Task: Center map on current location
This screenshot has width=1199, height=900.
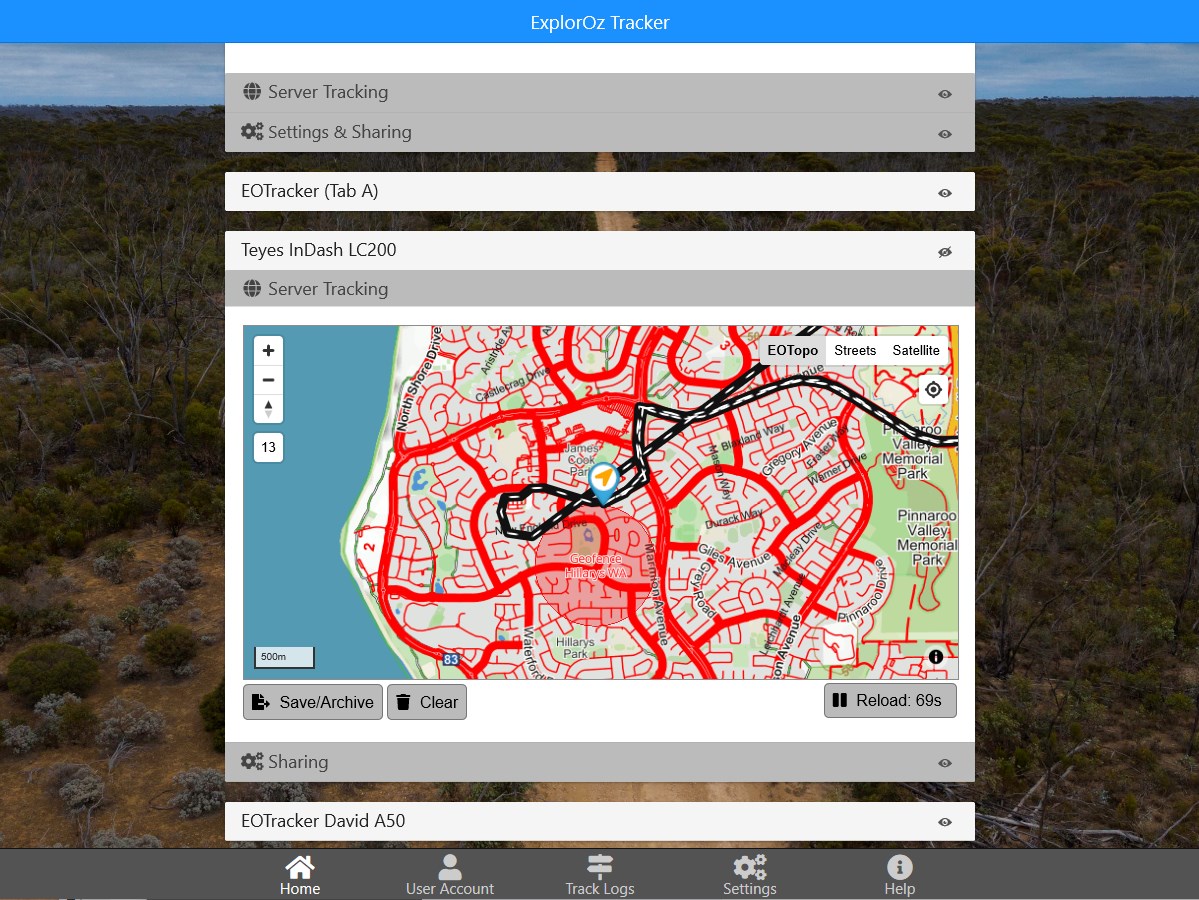Action: [934, 390]
